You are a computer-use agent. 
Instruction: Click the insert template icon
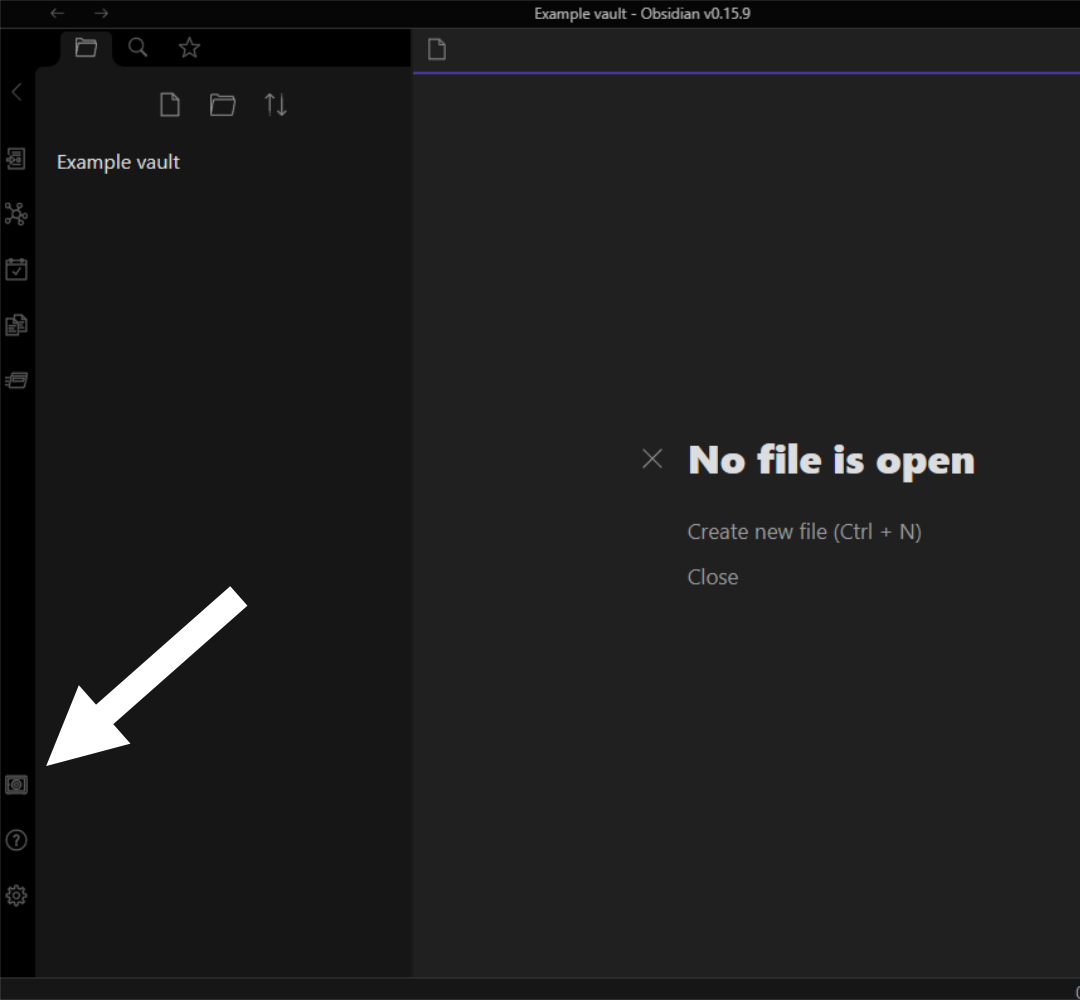click(16, 325)
